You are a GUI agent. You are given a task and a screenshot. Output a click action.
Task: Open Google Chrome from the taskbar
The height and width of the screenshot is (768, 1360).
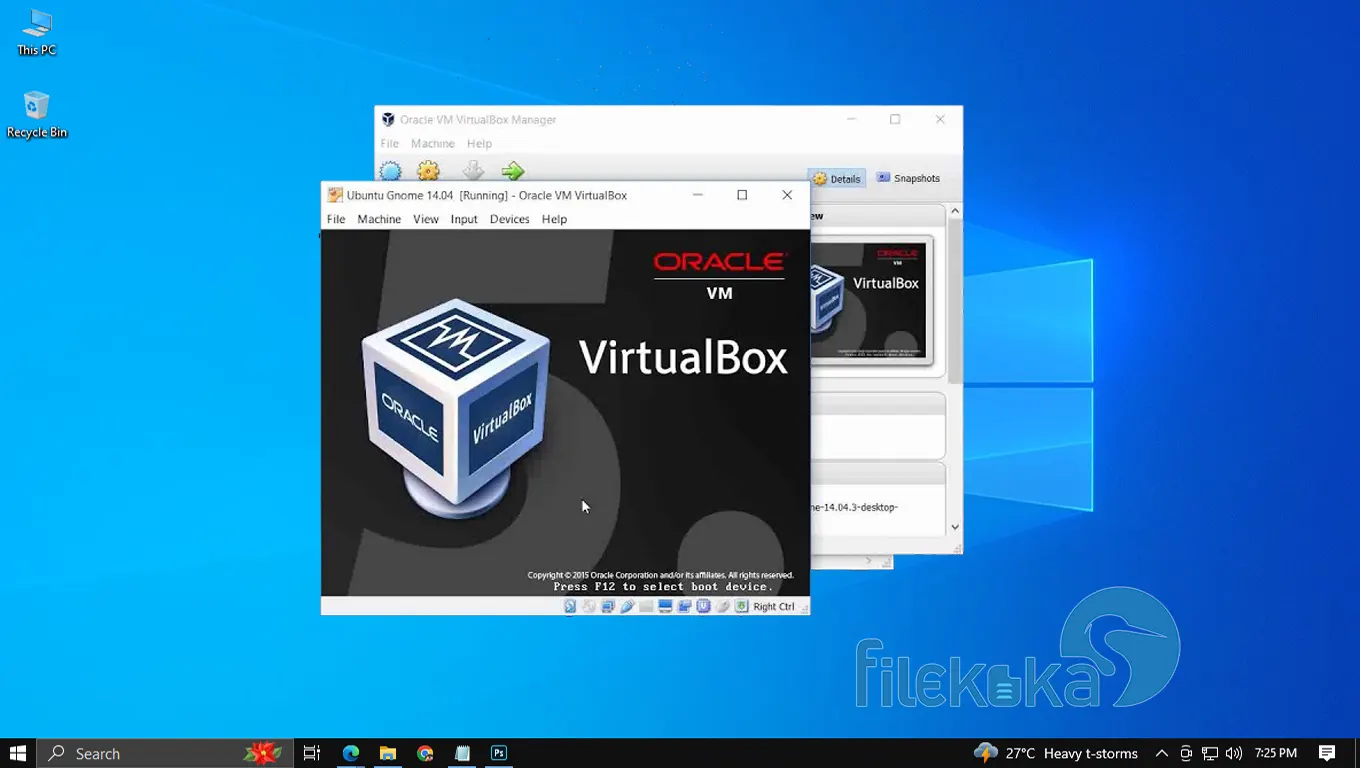(425, 753)
